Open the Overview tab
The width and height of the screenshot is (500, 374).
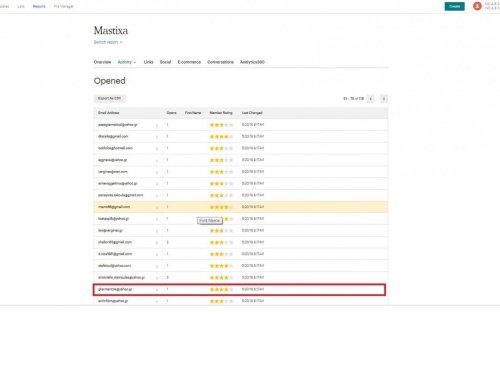coord(102,62)
